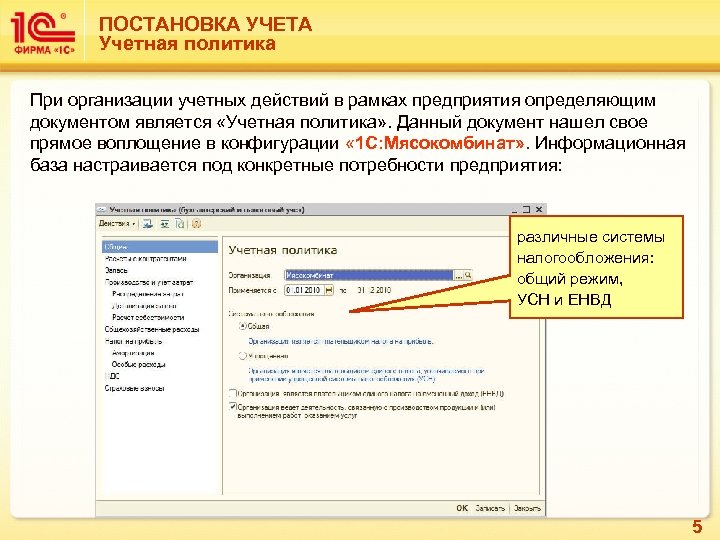The image size is (720, 540).
Task: Open Общехозяйственные расходы section
Action: pyautogui.click(x=152, y=329)
